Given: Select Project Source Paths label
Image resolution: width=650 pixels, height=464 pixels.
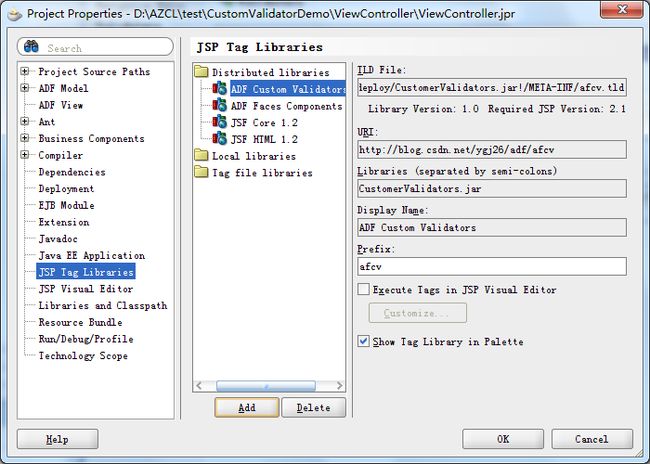Looking at the screenshot, I should 94,72.
